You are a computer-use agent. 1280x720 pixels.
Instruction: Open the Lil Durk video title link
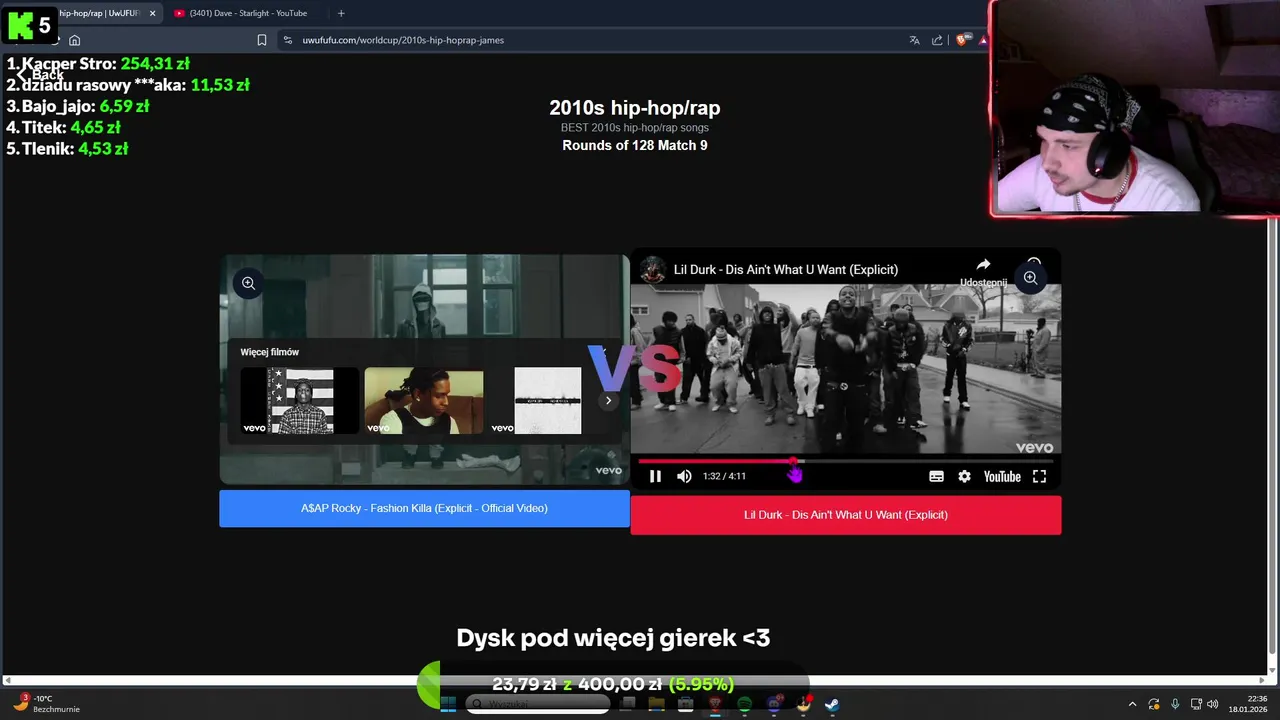pos(785,269)
